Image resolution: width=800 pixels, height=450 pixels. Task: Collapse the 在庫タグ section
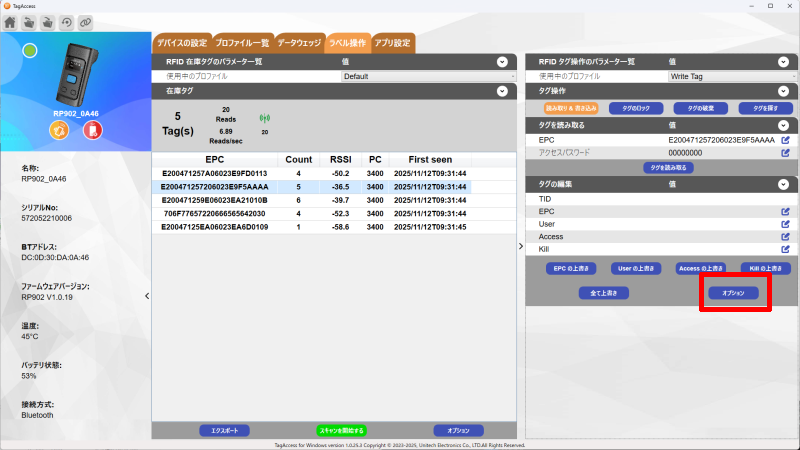coord(504,91)
